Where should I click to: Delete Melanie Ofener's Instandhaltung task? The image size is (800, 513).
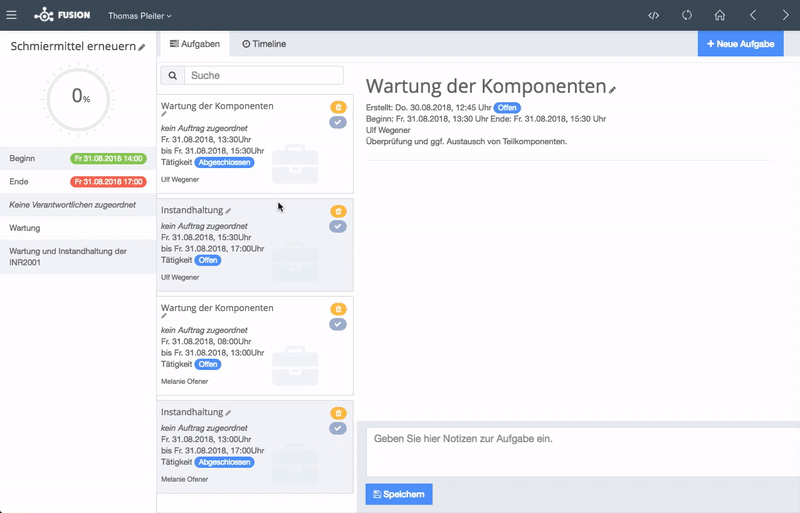coord(338,413)
